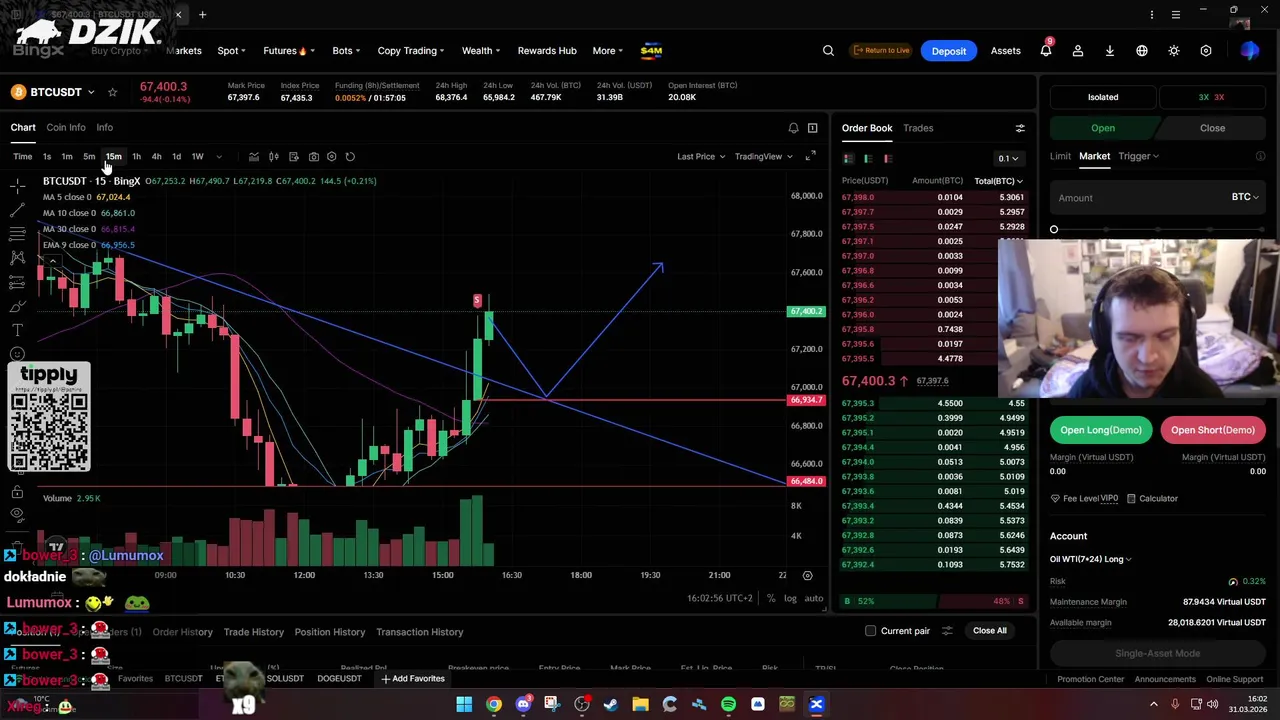Select Isolated margin mode
This screenshot has height=720, width=1280.
1103,97
